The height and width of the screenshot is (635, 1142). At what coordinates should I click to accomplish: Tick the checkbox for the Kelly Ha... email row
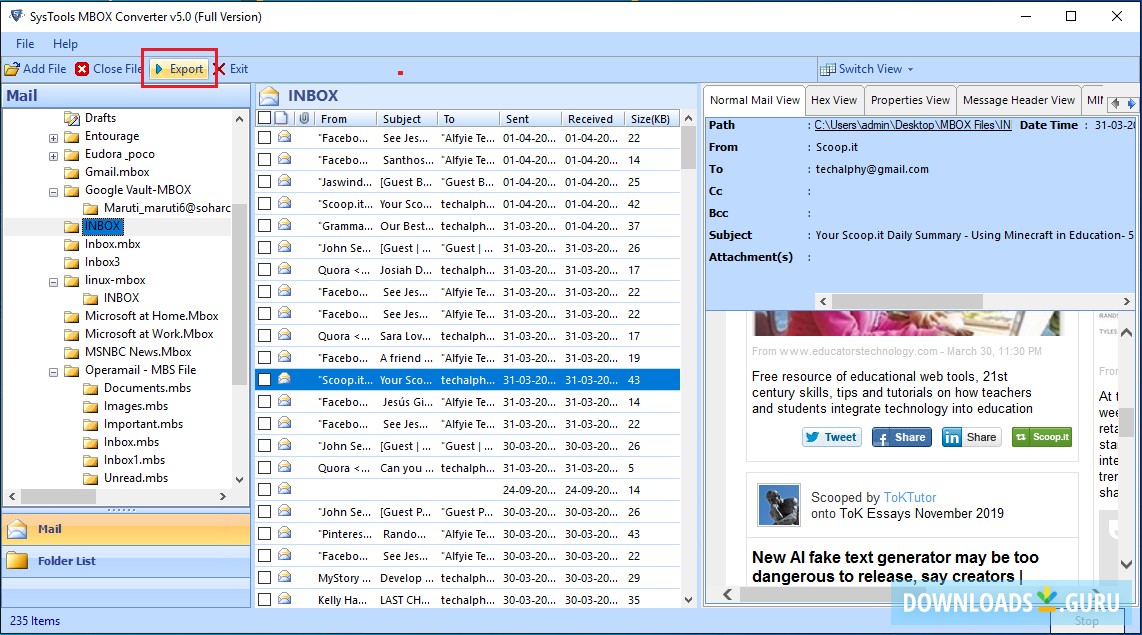click(x=264, y=600)
